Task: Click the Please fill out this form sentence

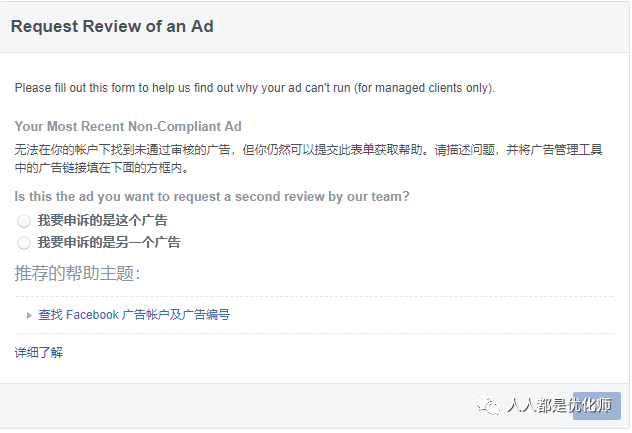Action: tap(255, 88)
